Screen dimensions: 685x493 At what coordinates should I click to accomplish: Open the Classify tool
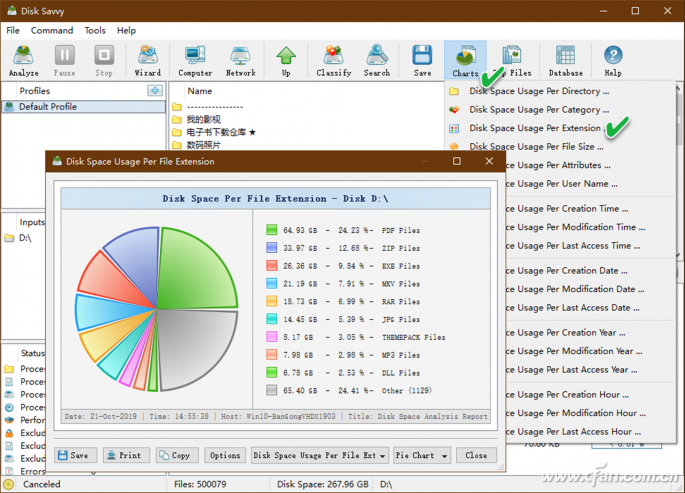334,61
